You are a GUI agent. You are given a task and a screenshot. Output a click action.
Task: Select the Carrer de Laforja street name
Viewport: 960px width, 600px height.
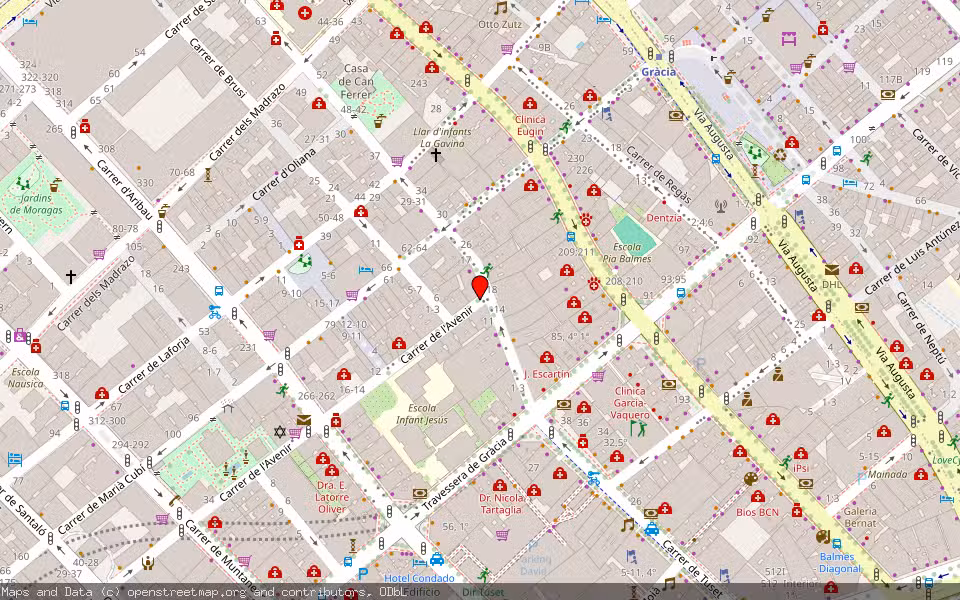[x=154, y=364]
